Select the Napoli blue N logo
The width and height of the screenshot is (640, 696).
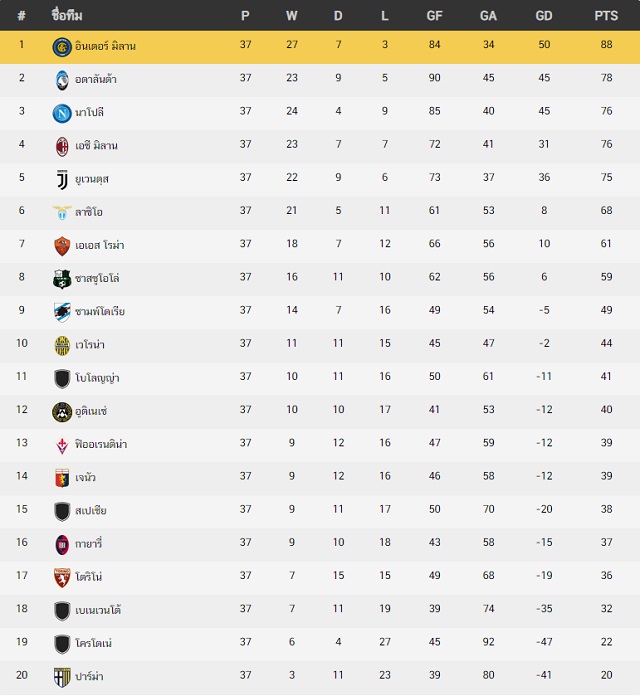tap(62, 113)
